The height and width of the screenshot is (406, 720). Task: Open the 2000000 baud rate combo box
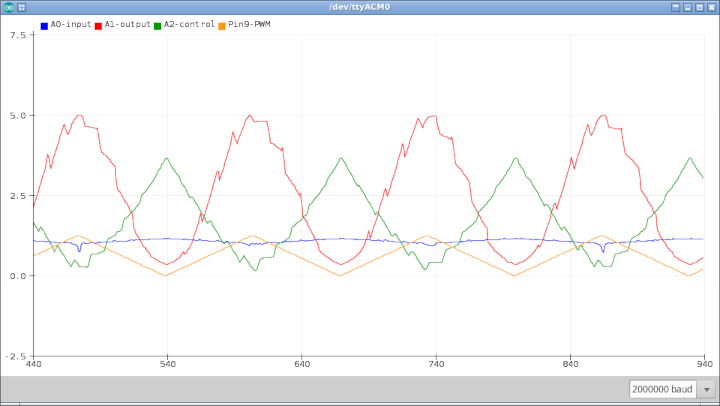662,390
